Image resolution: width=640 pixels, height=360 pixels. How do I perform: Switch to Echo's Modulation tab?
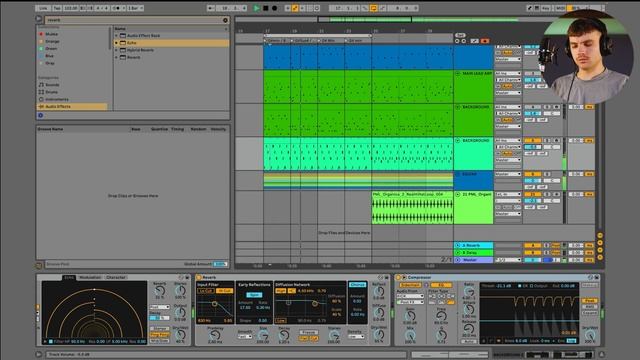90,278
